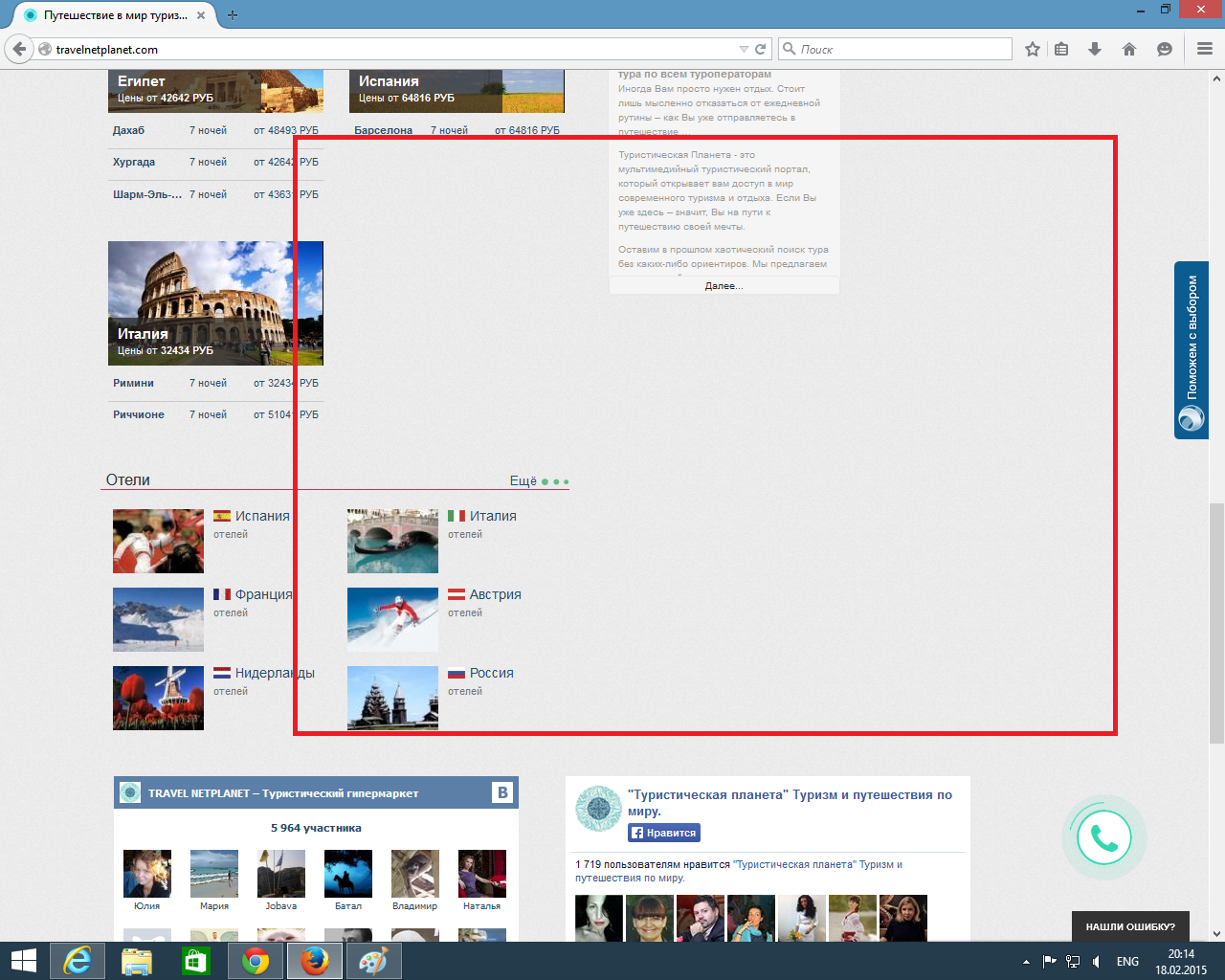
Task: Expand more hotels via "Ещё" link
Action: coord(538,480)
